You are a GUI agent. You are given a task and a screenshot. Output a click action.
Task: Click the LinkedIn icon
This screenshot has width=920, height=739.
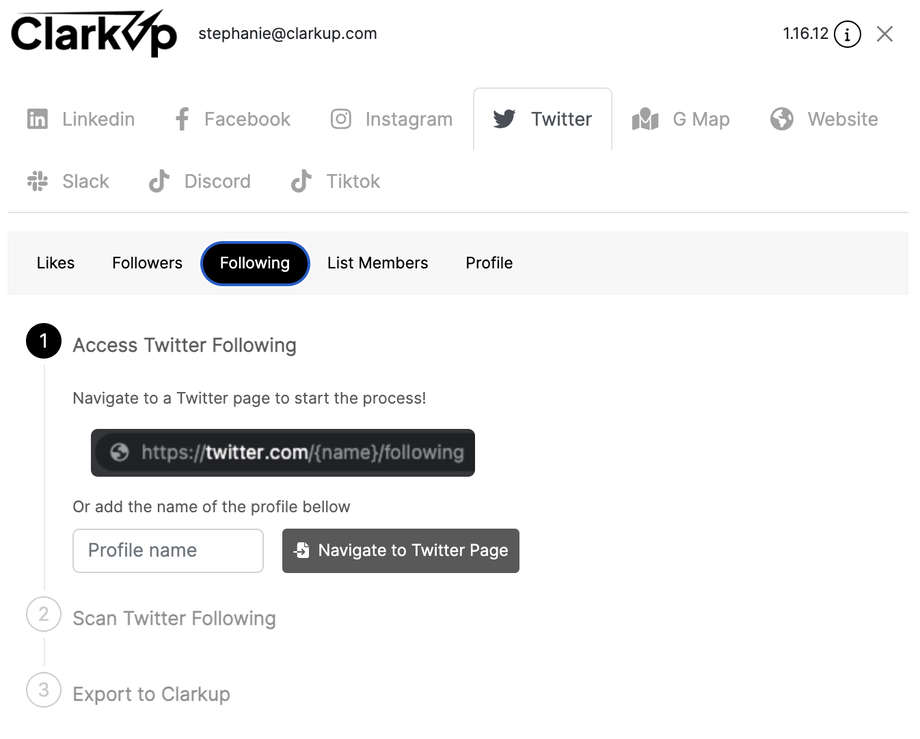tap(37, 120)
